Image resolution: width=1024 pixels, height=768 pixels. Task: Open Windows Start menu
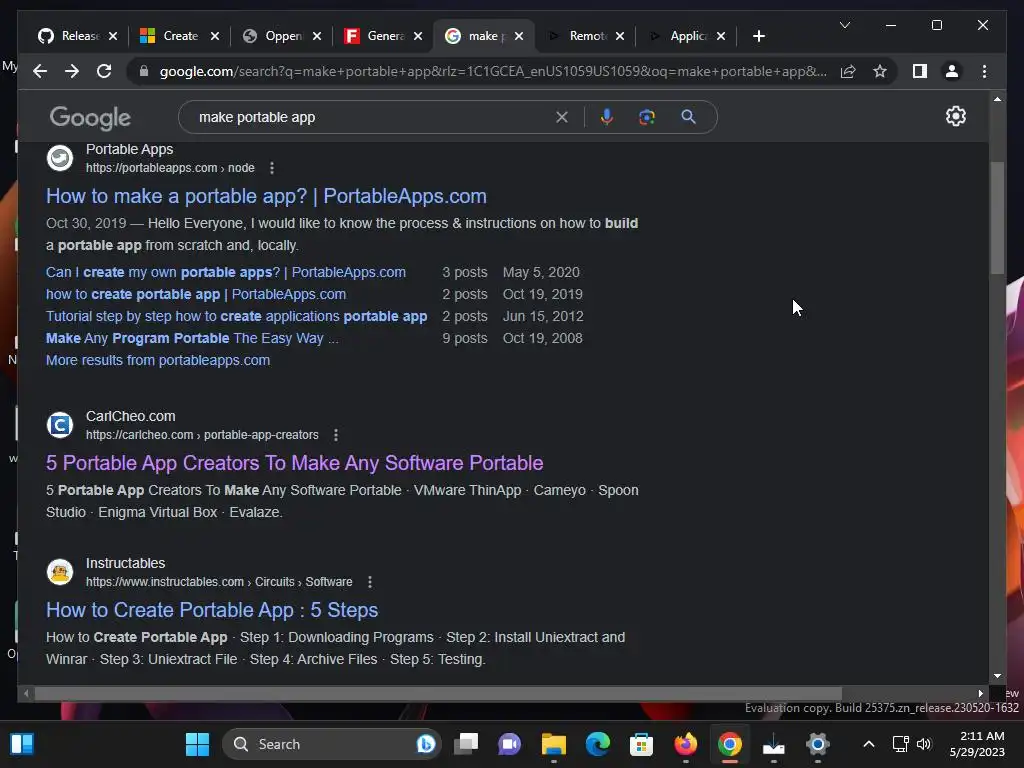[197, 744]
